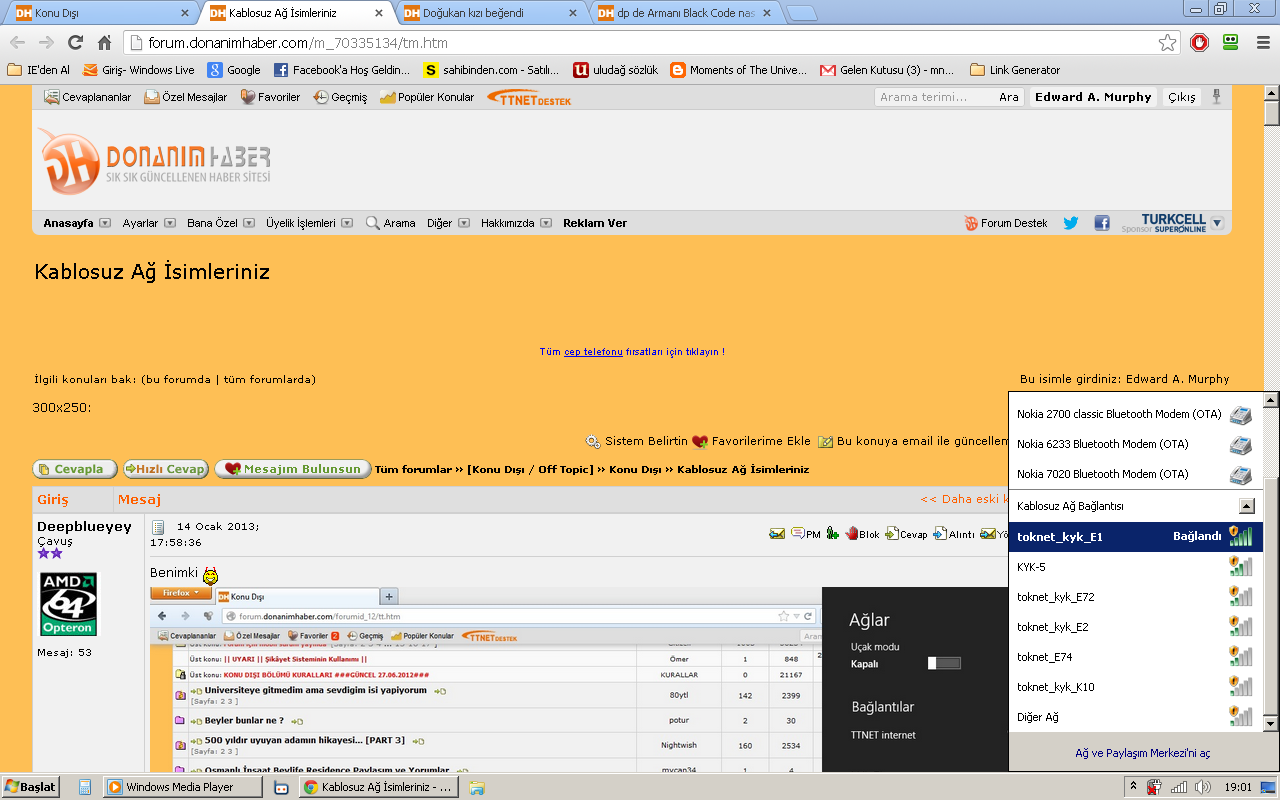Click the Mesajım Bulunsun button
The height and width of the screenshot is (800, 1280).
click(x=293, y=469)
